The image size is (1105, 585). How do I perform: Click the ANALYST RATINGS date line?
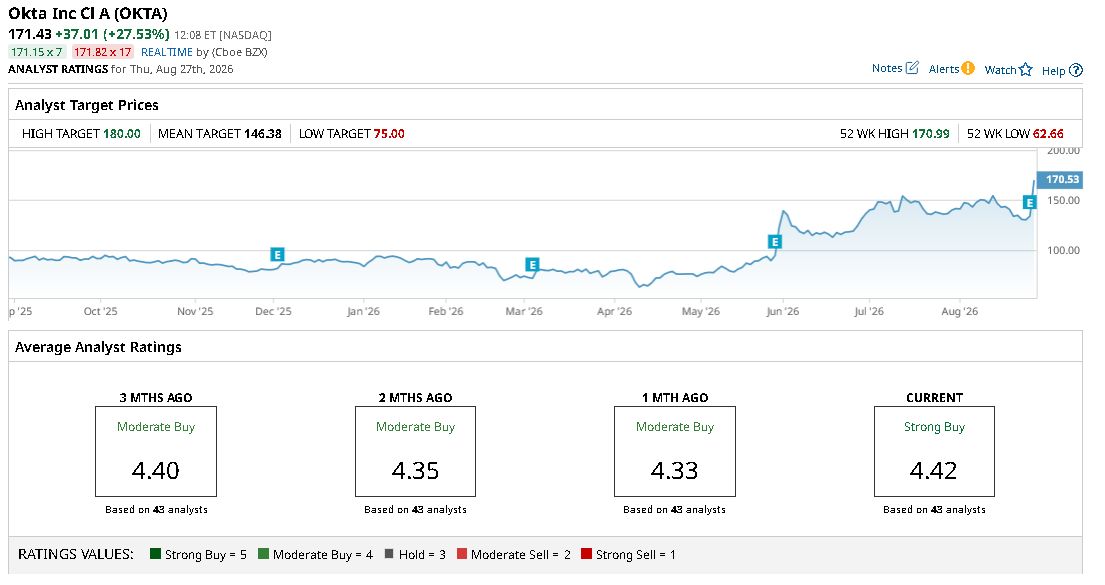[x=121, y=69]
